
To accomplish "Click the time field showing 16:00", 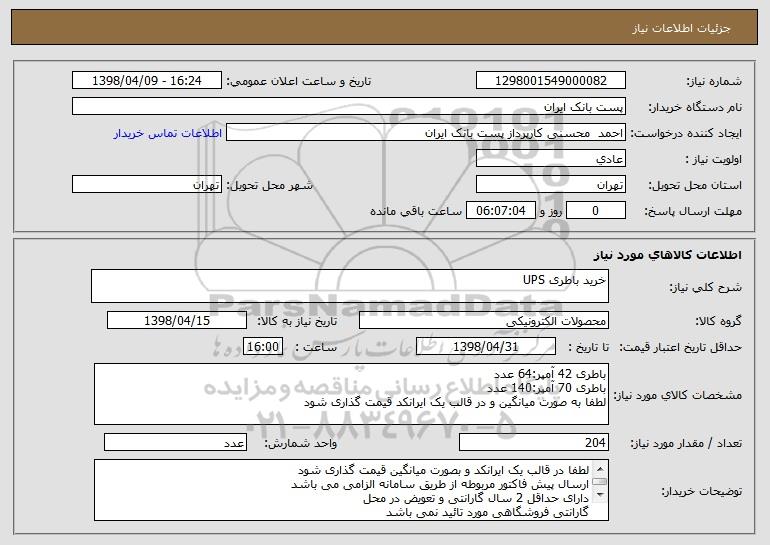I will click(263, 347).
